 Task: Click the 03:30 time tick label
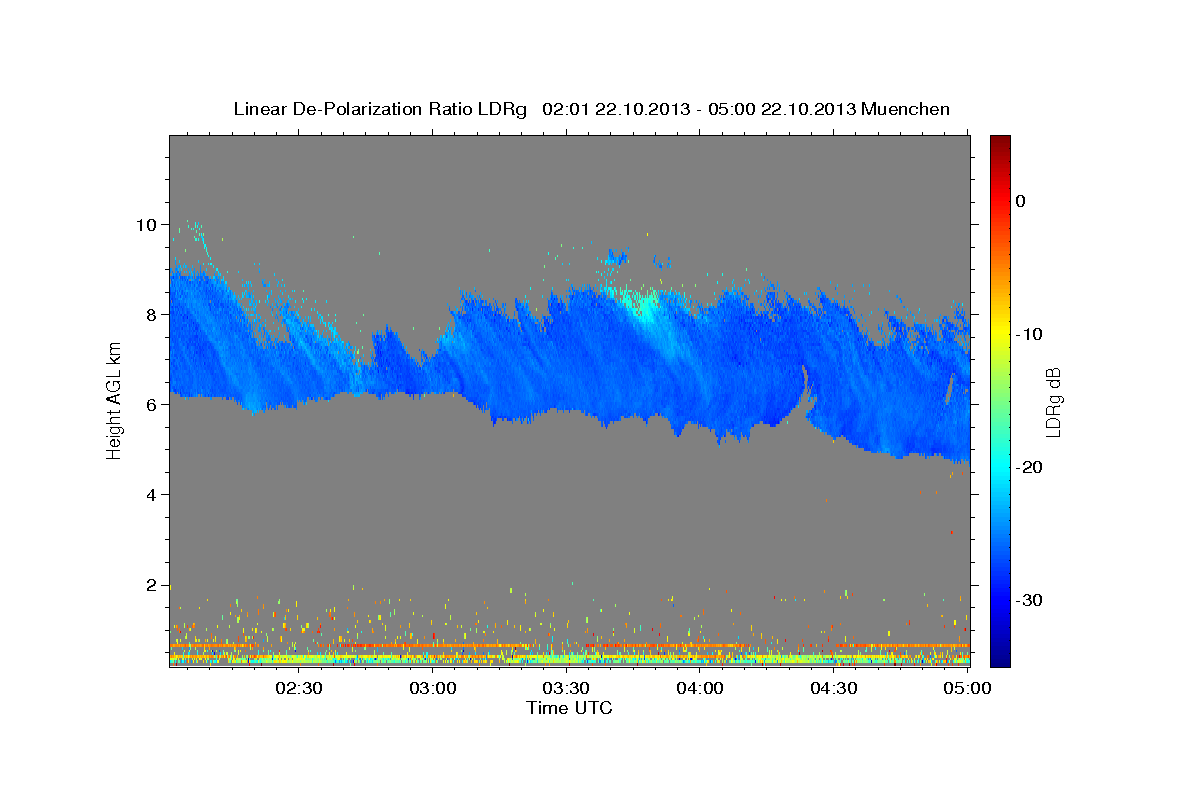pos(566,688)
